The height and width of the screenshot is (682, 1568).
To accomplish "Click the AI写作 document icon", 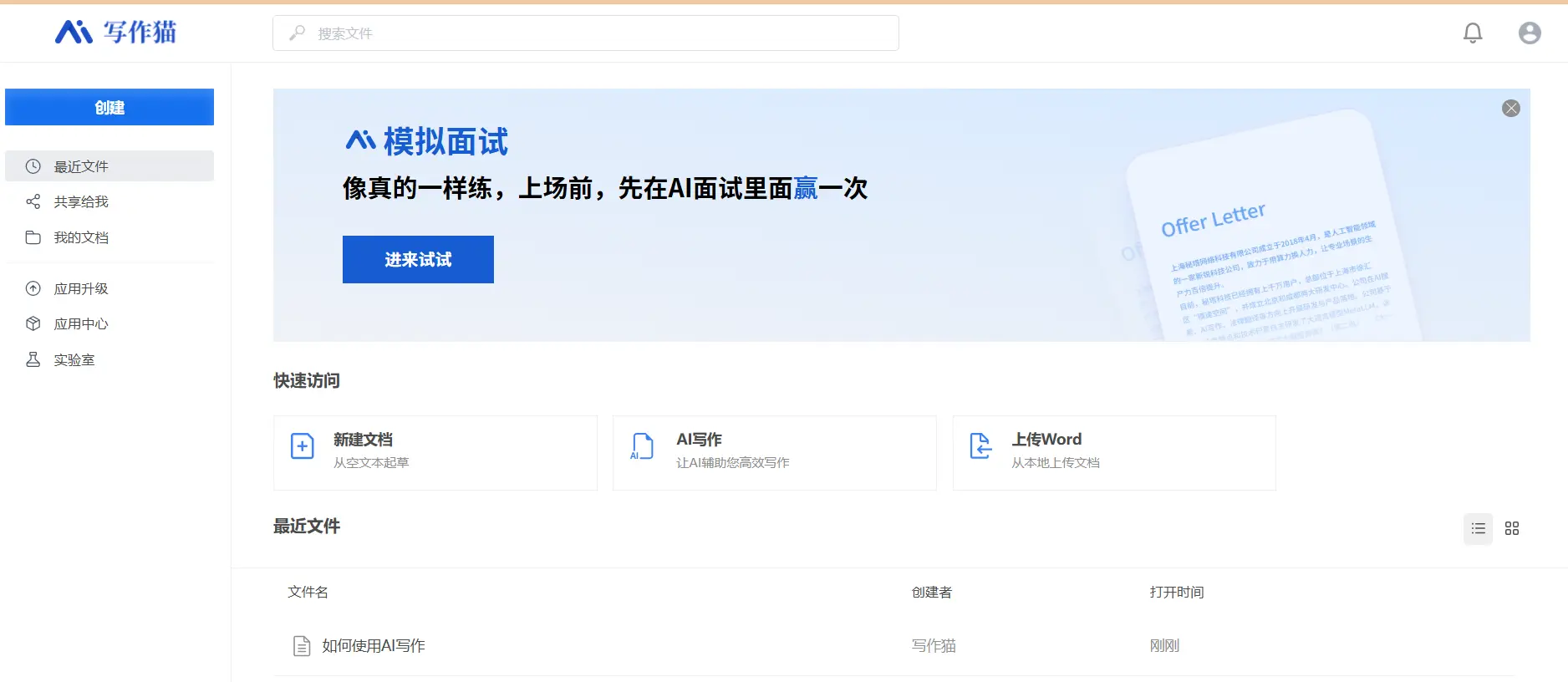I will (642, 446).
